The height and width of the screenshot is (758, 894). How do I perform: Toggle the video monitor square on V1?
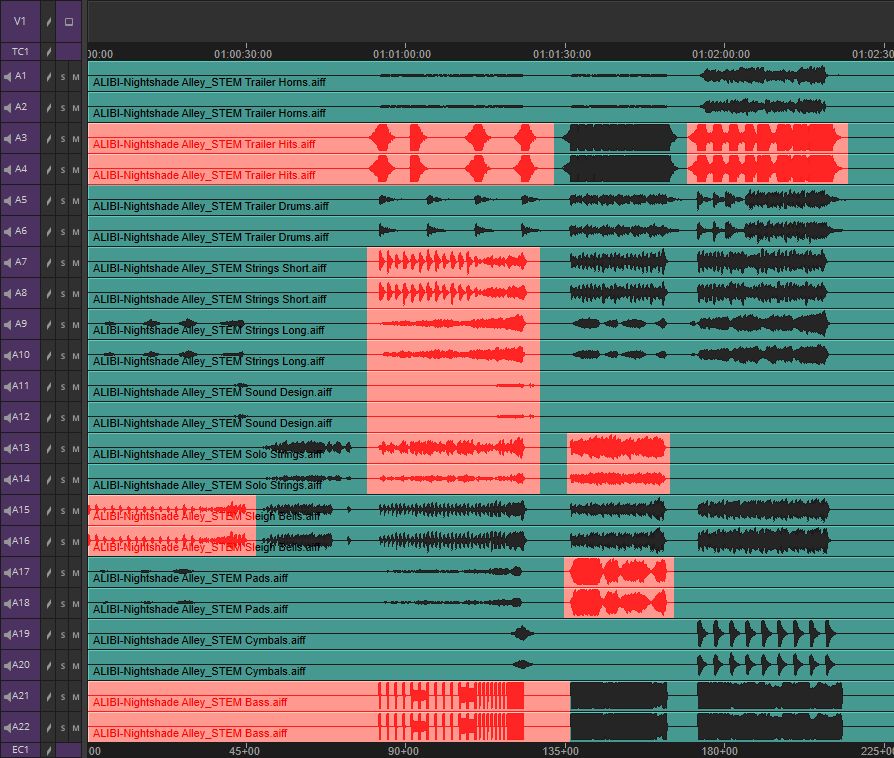coord(69,22)
